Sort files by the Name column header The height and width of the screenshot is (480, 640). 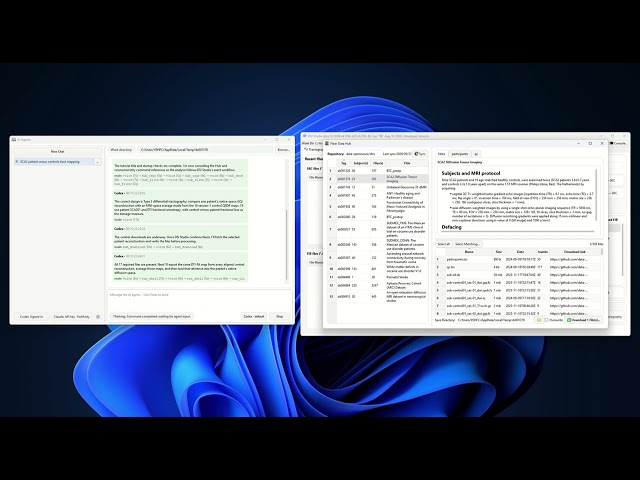click(x=469, y=252)
